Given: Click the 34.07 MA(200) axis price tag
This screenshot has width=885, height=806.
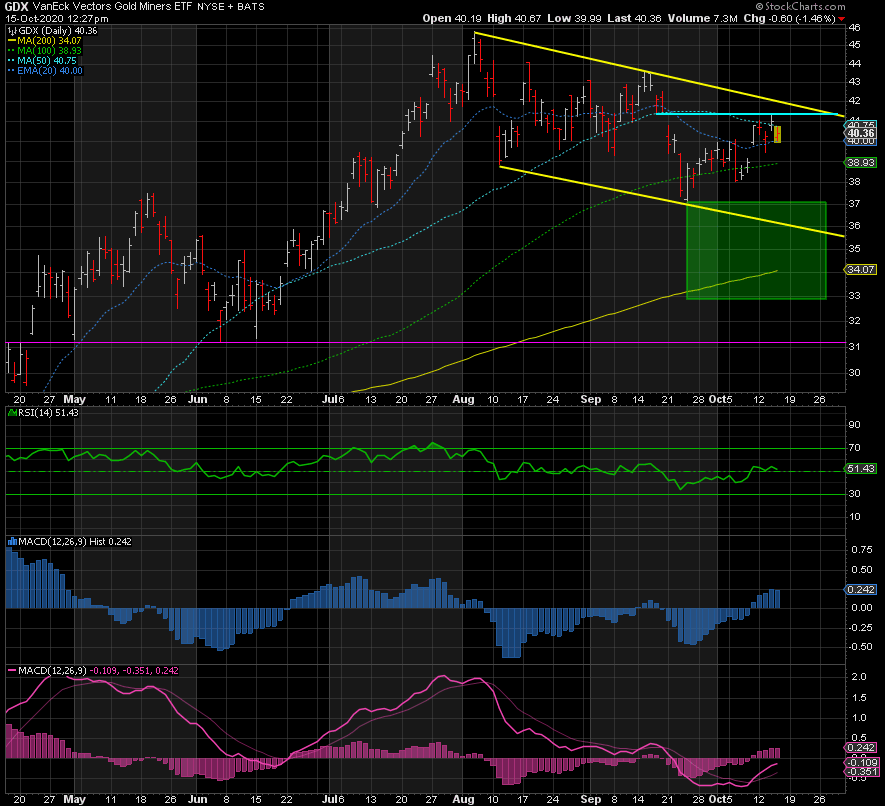Looking at the screenshot, I should click(861, 270).
